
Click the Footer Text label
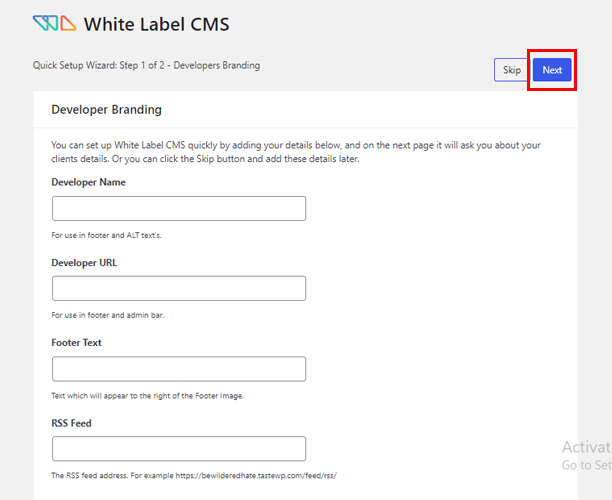76,342
